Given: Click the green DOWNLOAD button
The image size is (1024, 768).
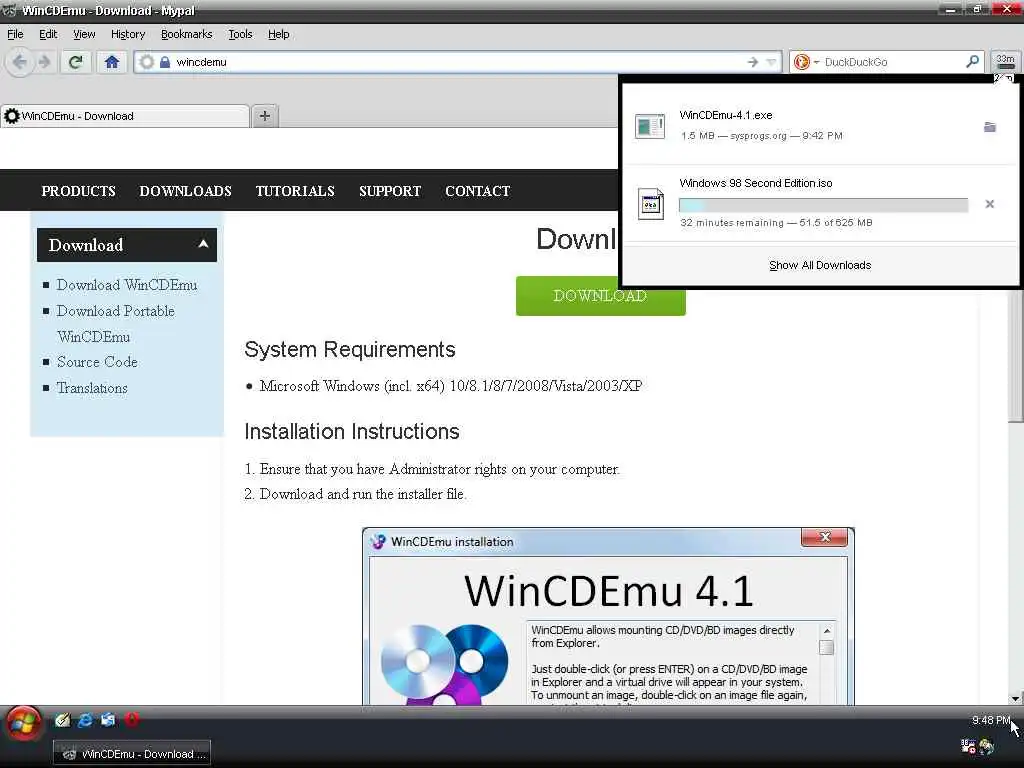Looking at the screenshot, I should click(600, 296).
